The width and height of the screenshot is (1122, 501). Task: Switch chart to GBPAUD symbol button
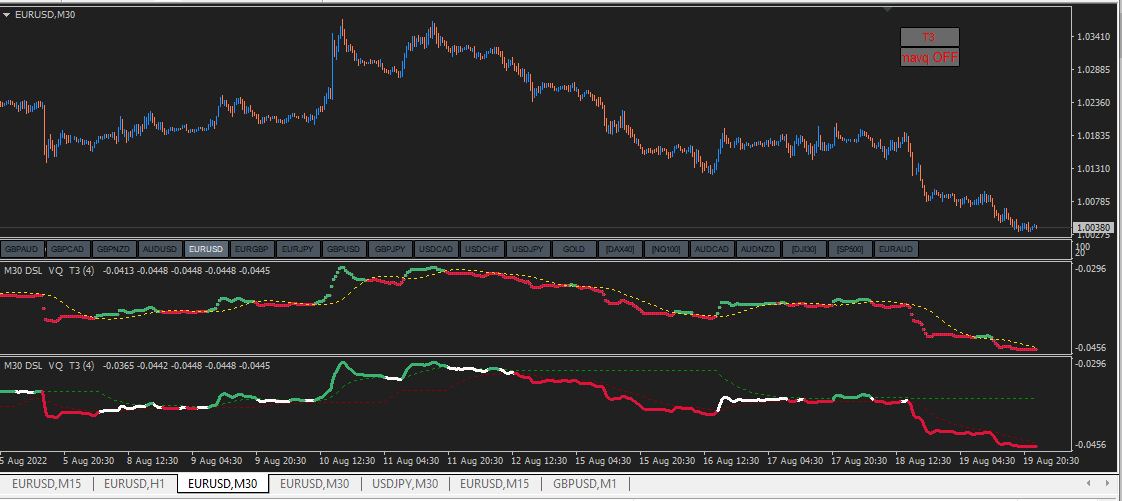[x=24, y=249]
